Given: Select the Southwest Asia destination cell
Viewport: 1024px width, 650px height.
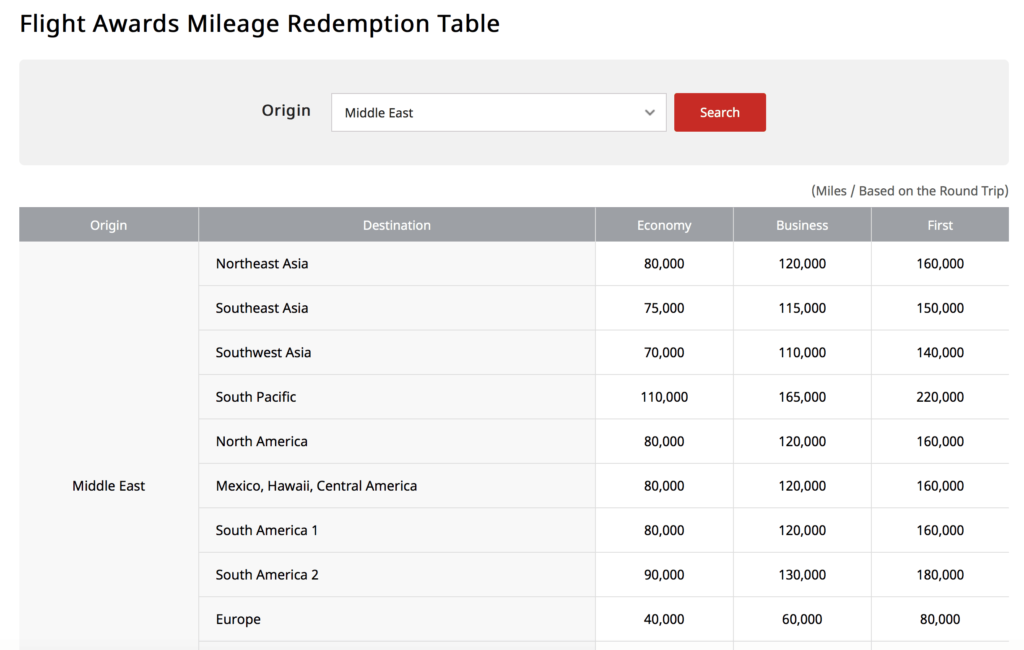Looking at the screenshot, I should (x=263, y=353).
